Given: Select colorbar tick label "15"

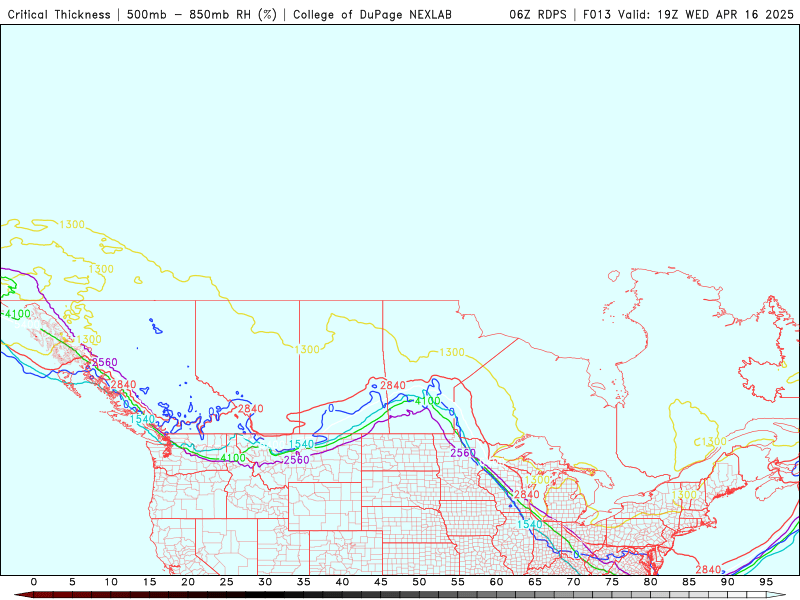Looking at the screenshot, I should click(149, 582).
